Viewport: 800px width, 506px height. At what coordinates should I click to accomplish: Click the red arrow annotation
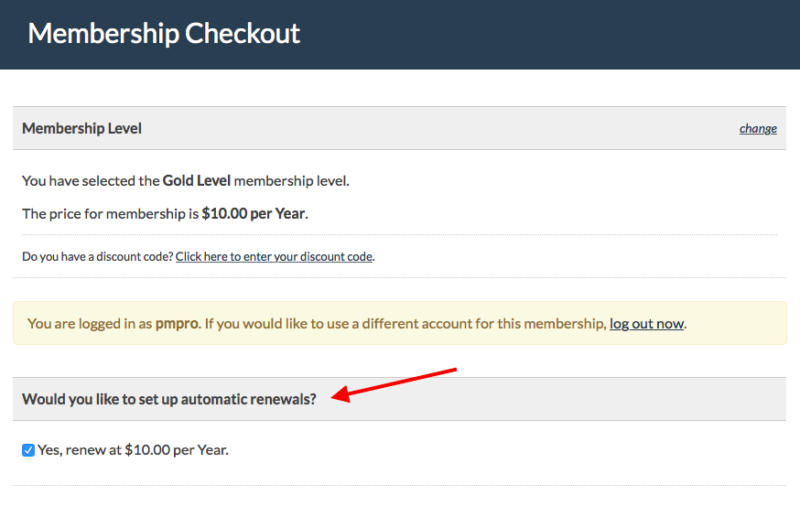pyautogui.click(x=393, y=385)
